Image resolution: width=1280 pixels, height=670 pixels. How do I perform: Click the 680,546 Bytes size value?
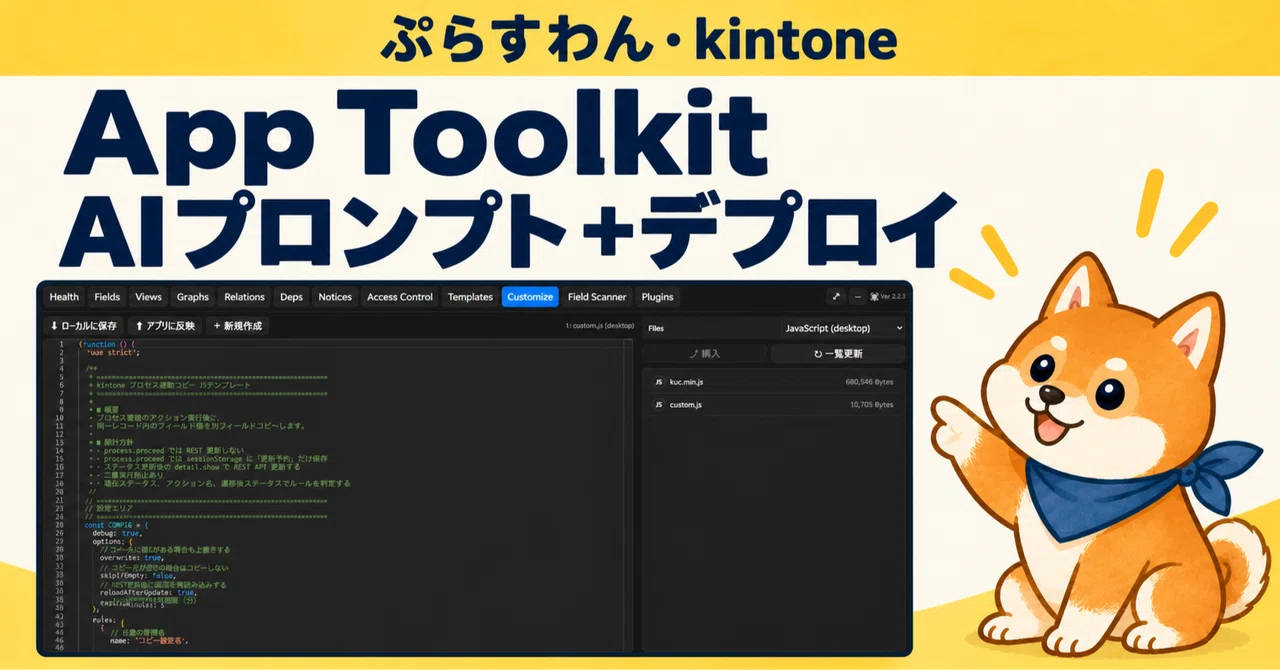click(869, 382)
